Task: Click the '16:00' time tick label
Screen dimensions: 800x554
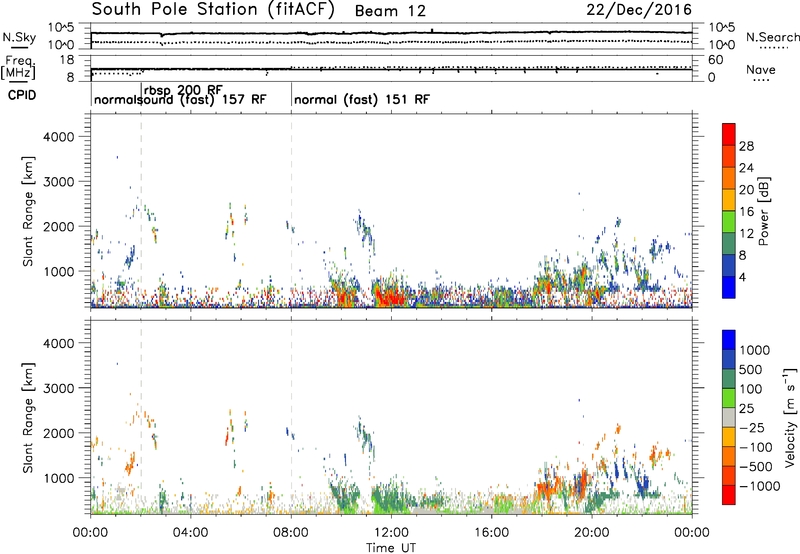Action: coord(491,533)
